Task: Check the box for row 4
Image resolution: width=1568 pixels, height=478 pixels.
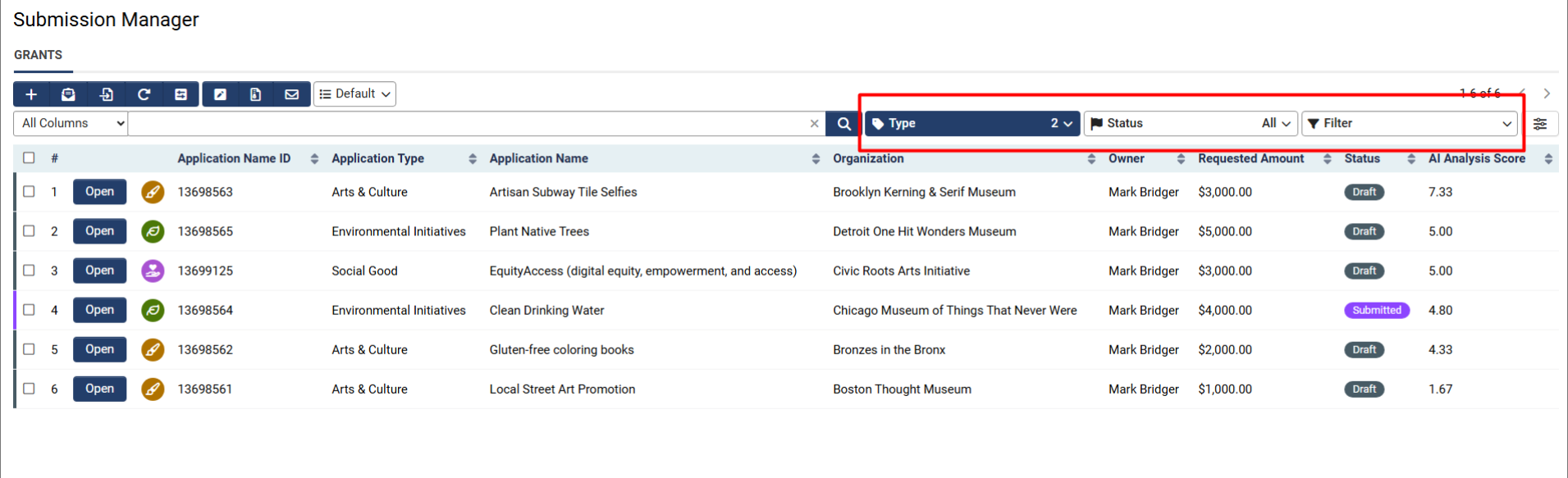Action: pos(29,309)
